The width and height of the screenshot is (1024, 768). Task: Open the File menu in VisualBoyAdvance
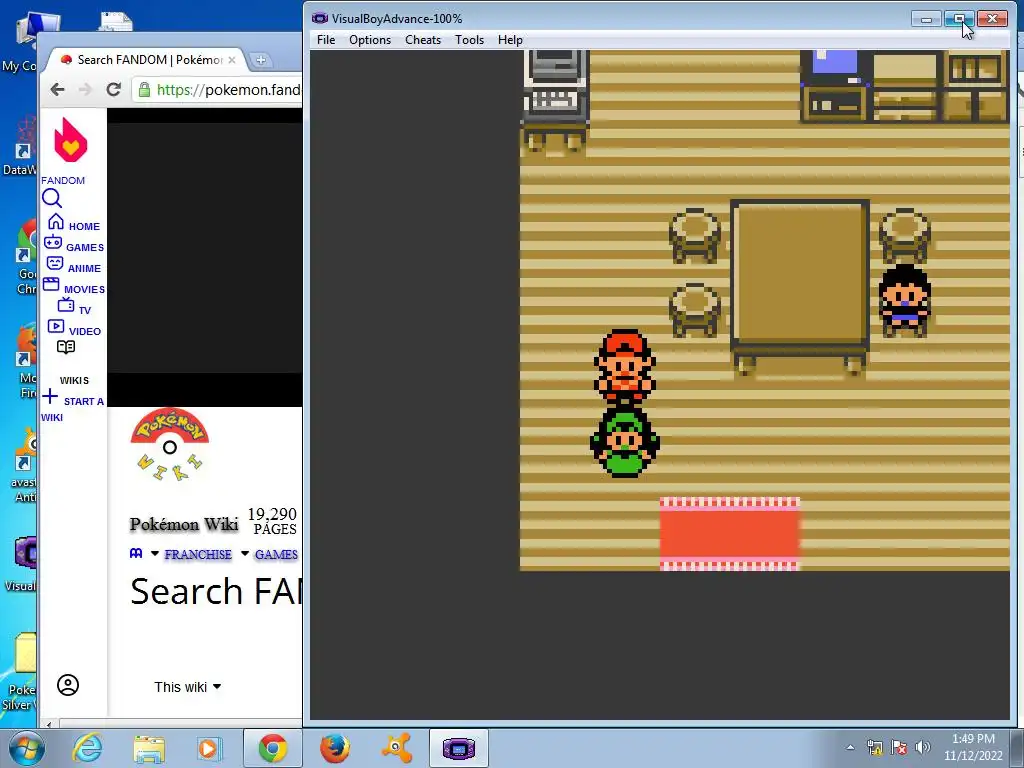click(x=326, y=40)
